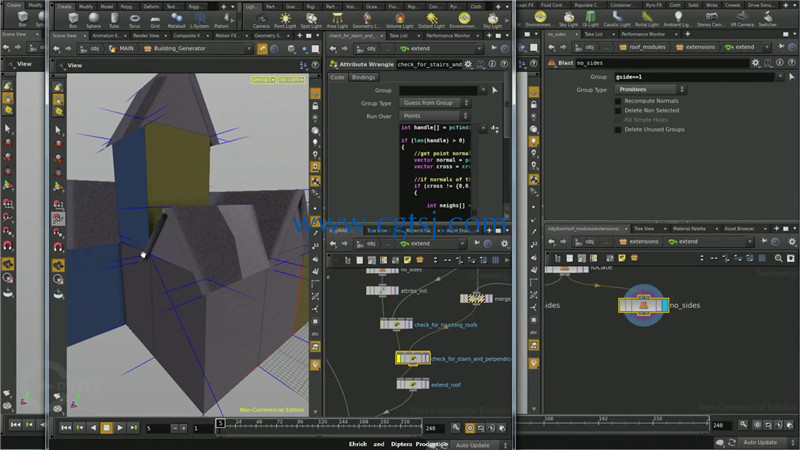Viewport: 800px width, 450px height.
Task: Click stop playback button
Action: (106, 428)
